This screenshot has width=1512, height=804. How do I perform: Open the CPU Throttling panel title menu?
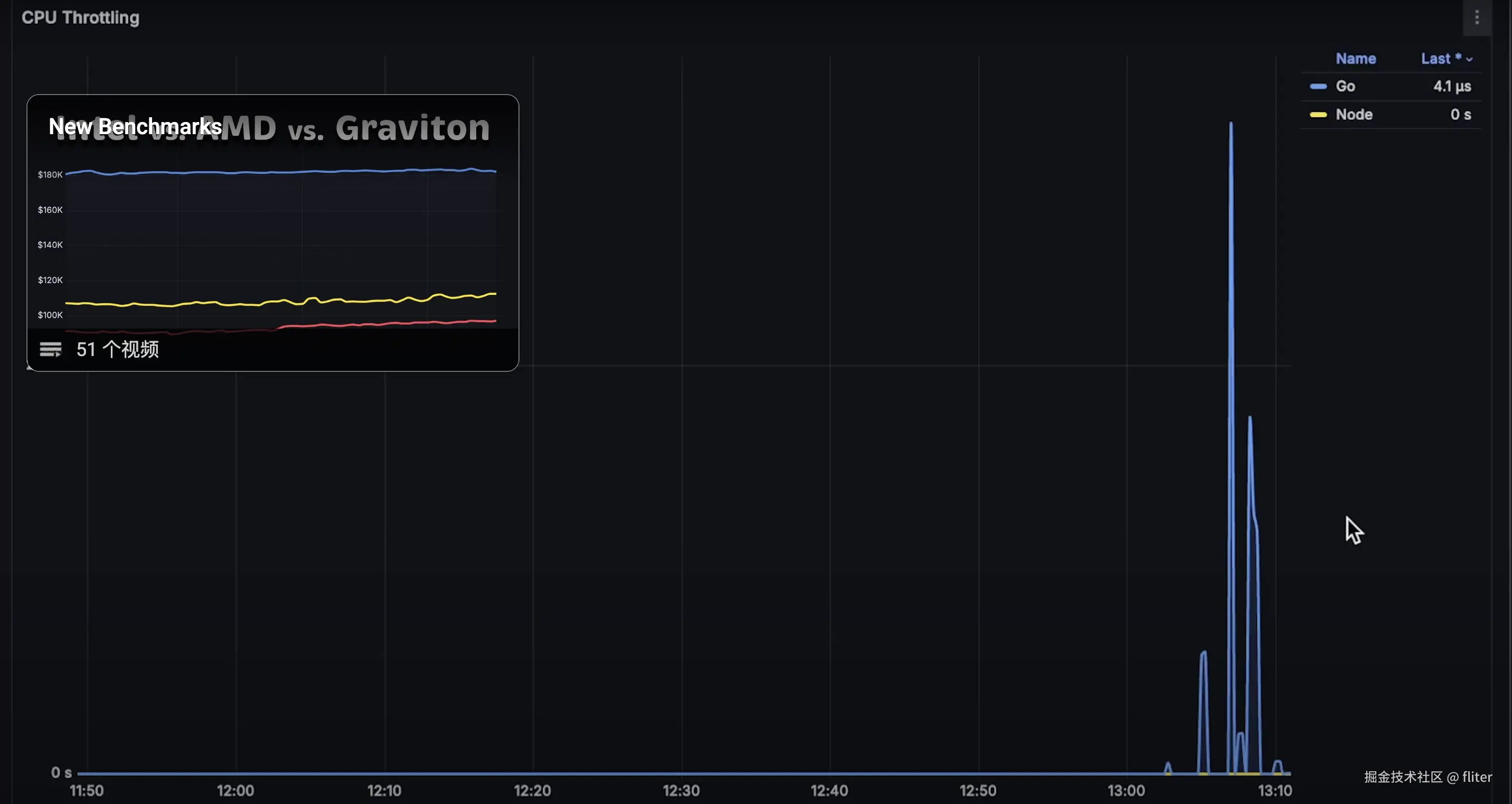coord(80,17)
